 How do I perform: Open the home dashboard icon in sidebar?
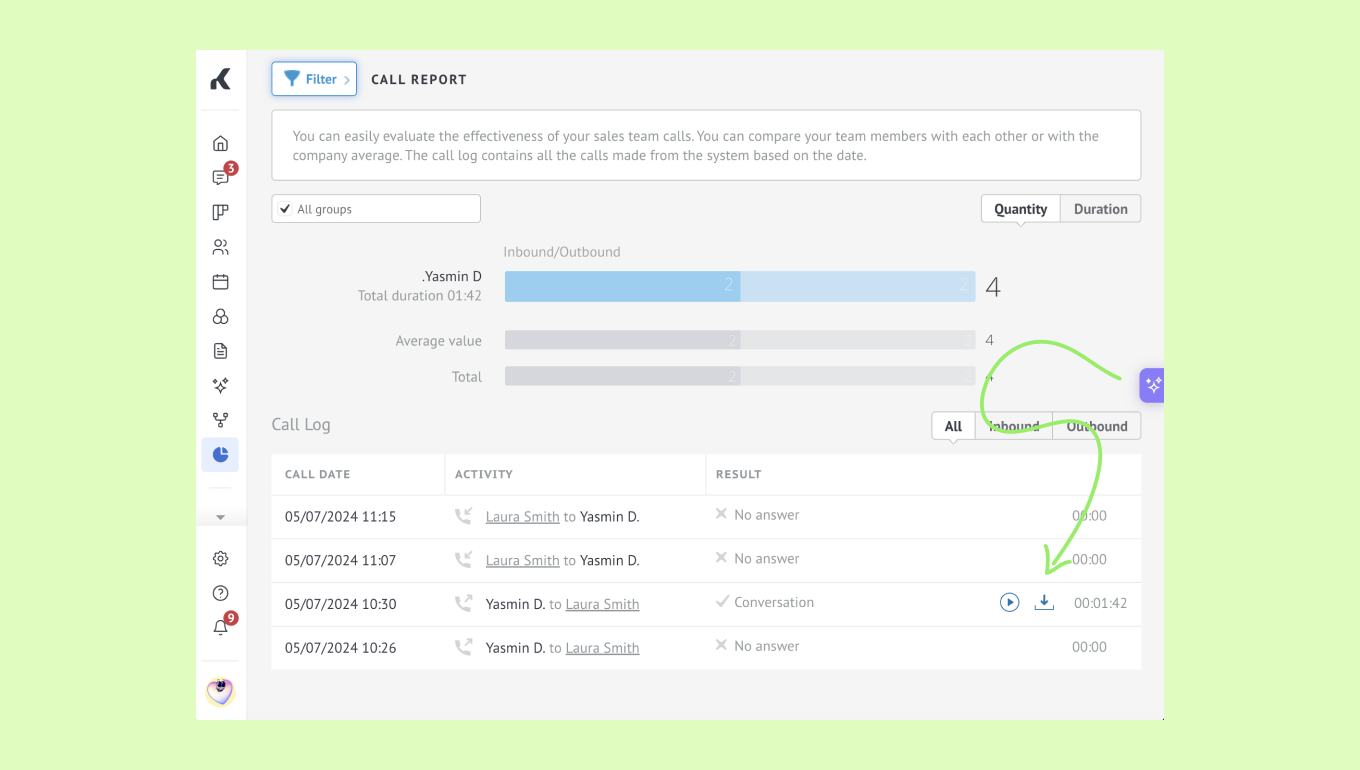point(220,143)
